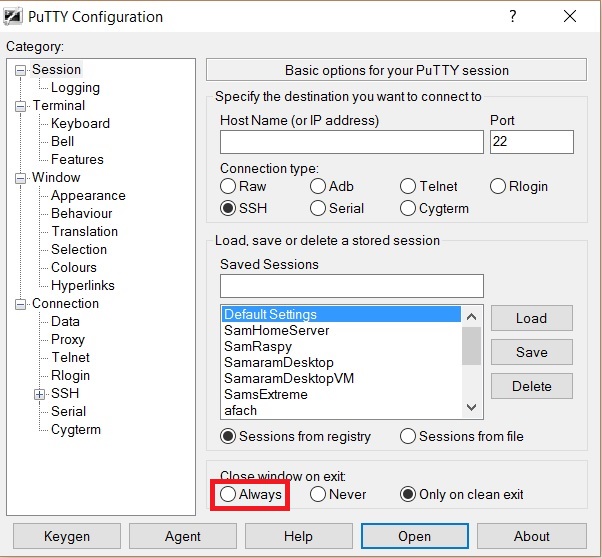This screenshot has width=602, height=558.
Task: Open the Connection category in the tree
Action: pyautogui.click(x=65, y=303)
